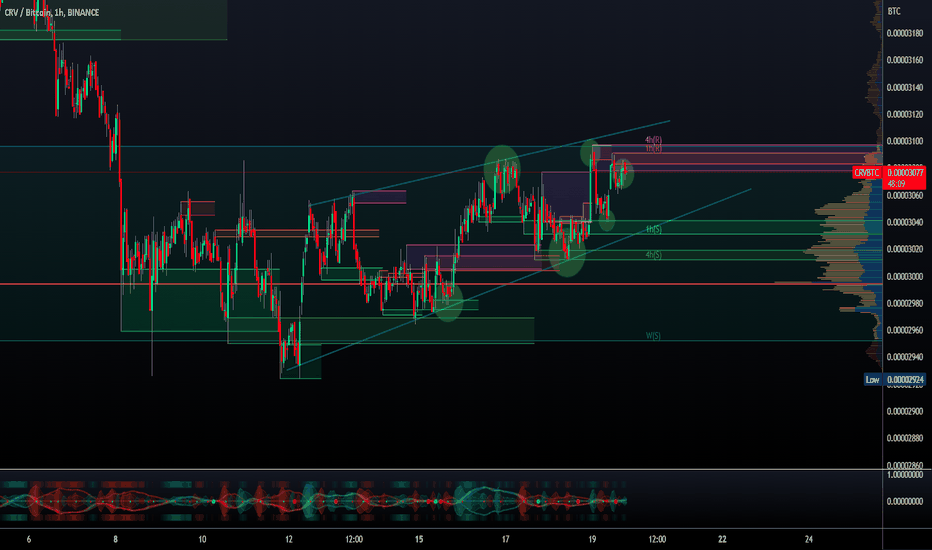Click price axis level 0.00003040
The height and width of the screenshot is (550, 932).
(x=905, y=222)
